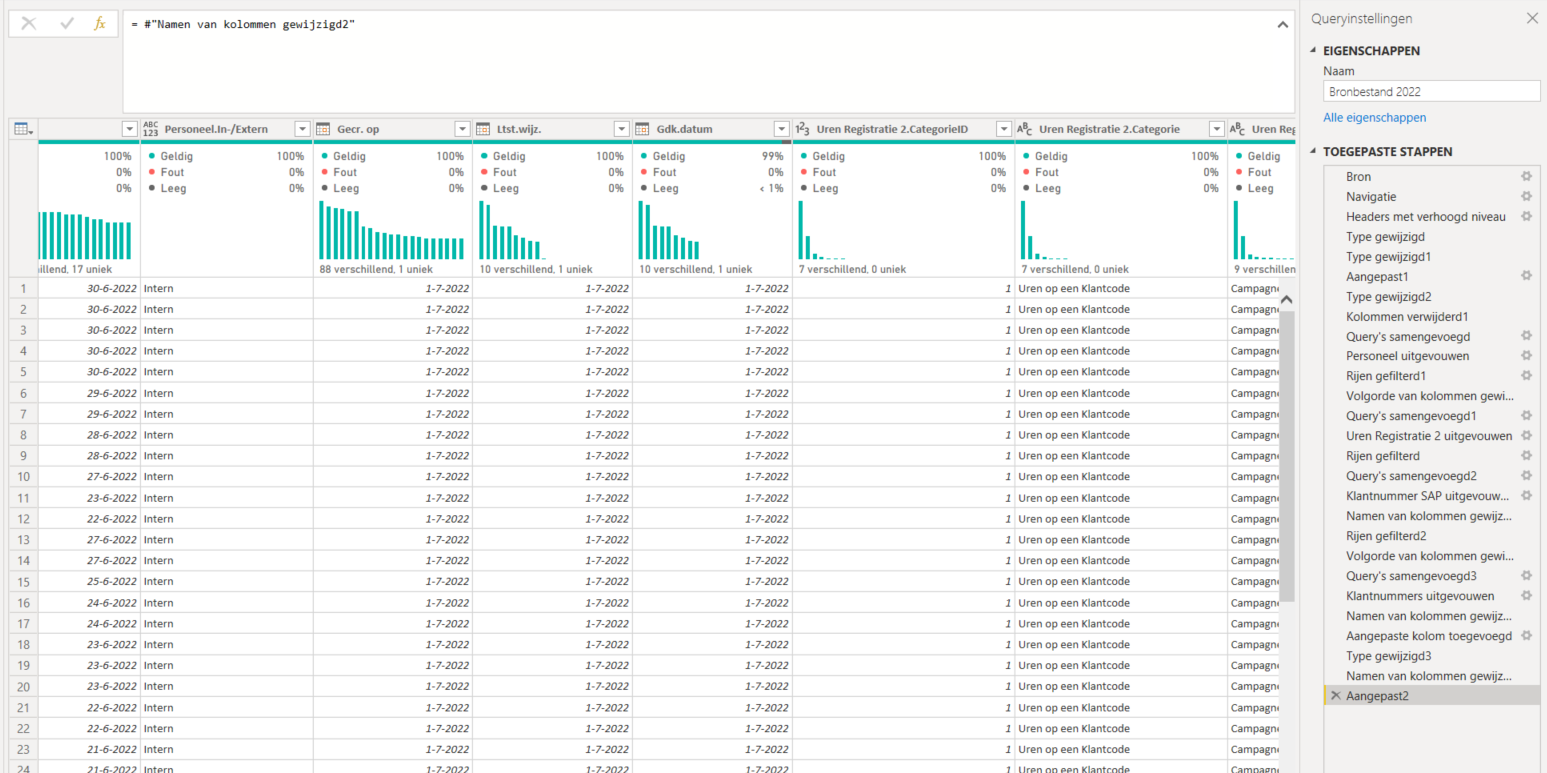
Task: Select the Type gewijzigd3 applied step
Action: [x=1432, y=656]
